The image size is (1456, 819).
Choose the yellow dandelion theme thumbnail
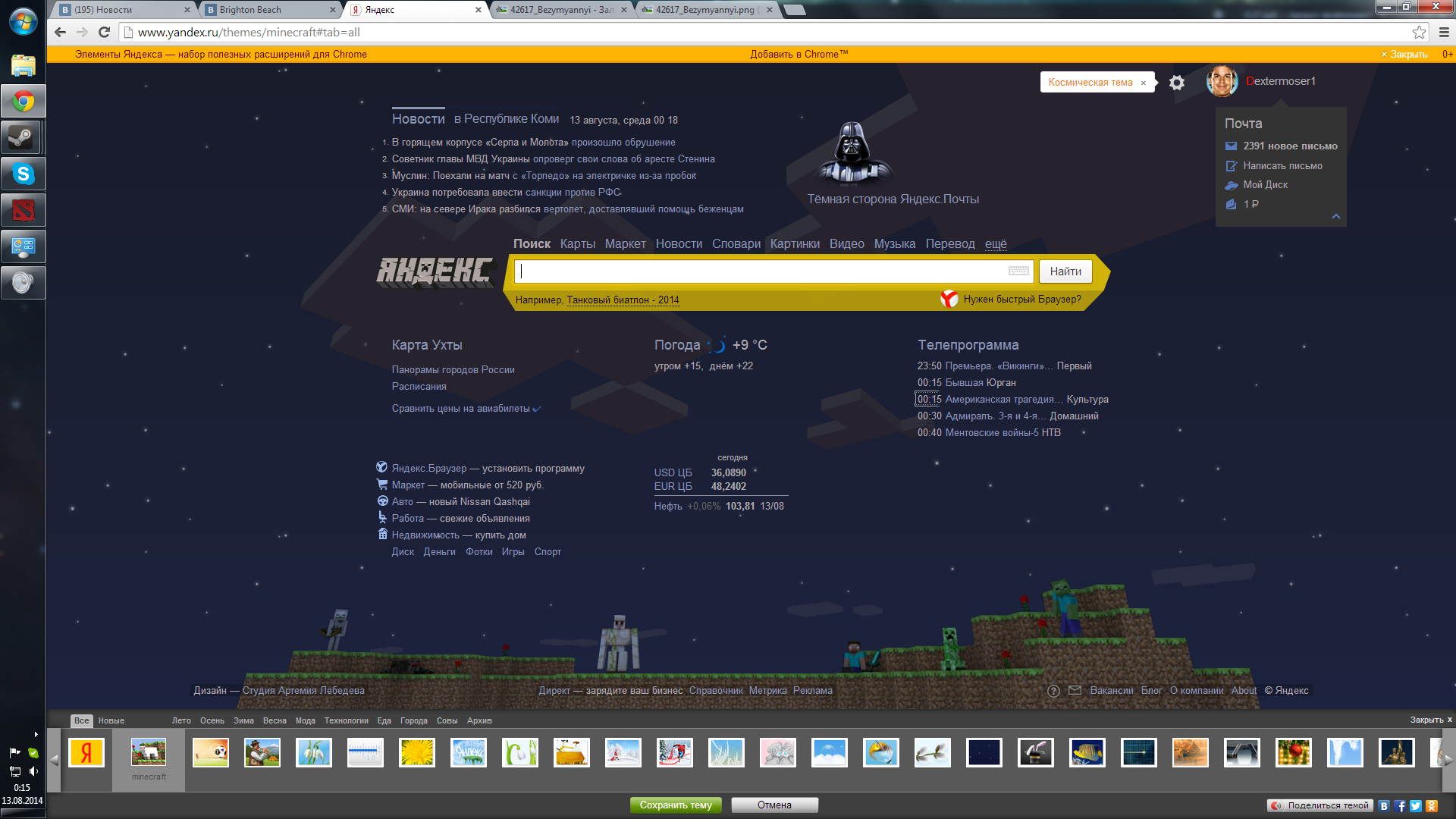coord(417,752)
